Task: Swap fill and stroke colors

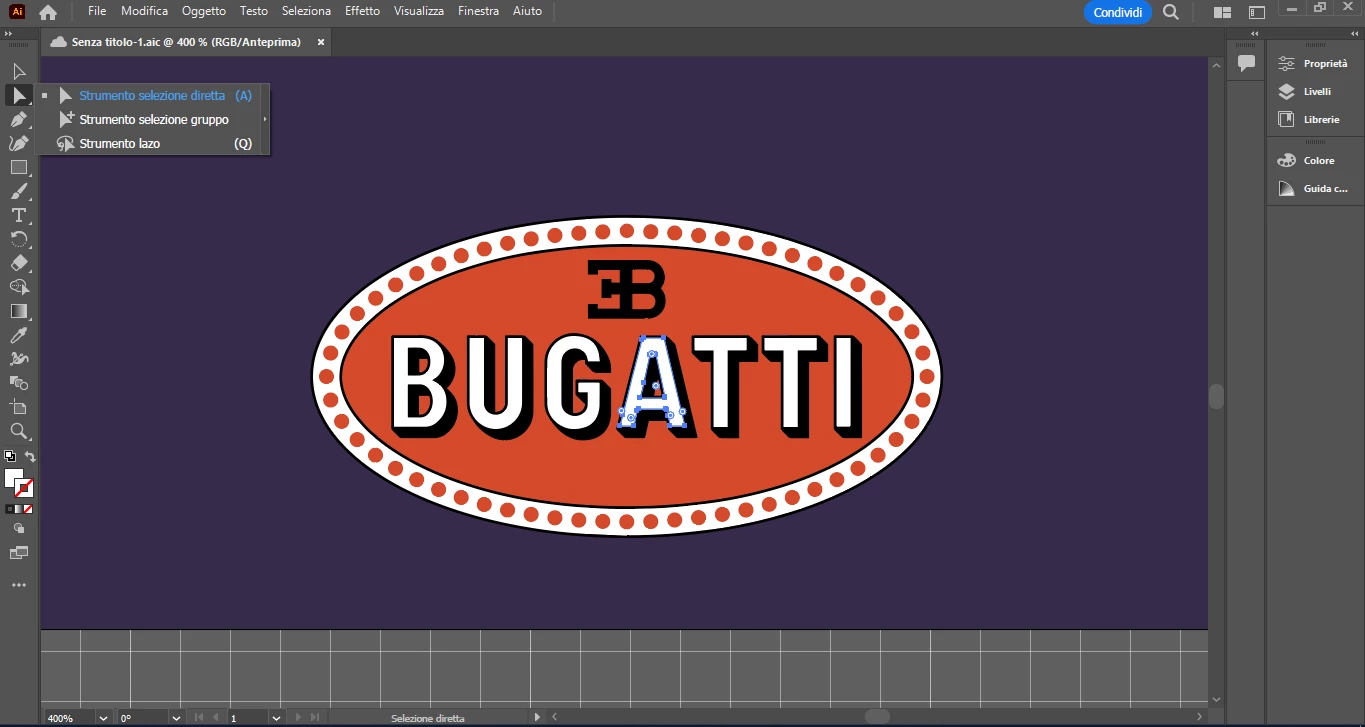Action: pos(30,457)
